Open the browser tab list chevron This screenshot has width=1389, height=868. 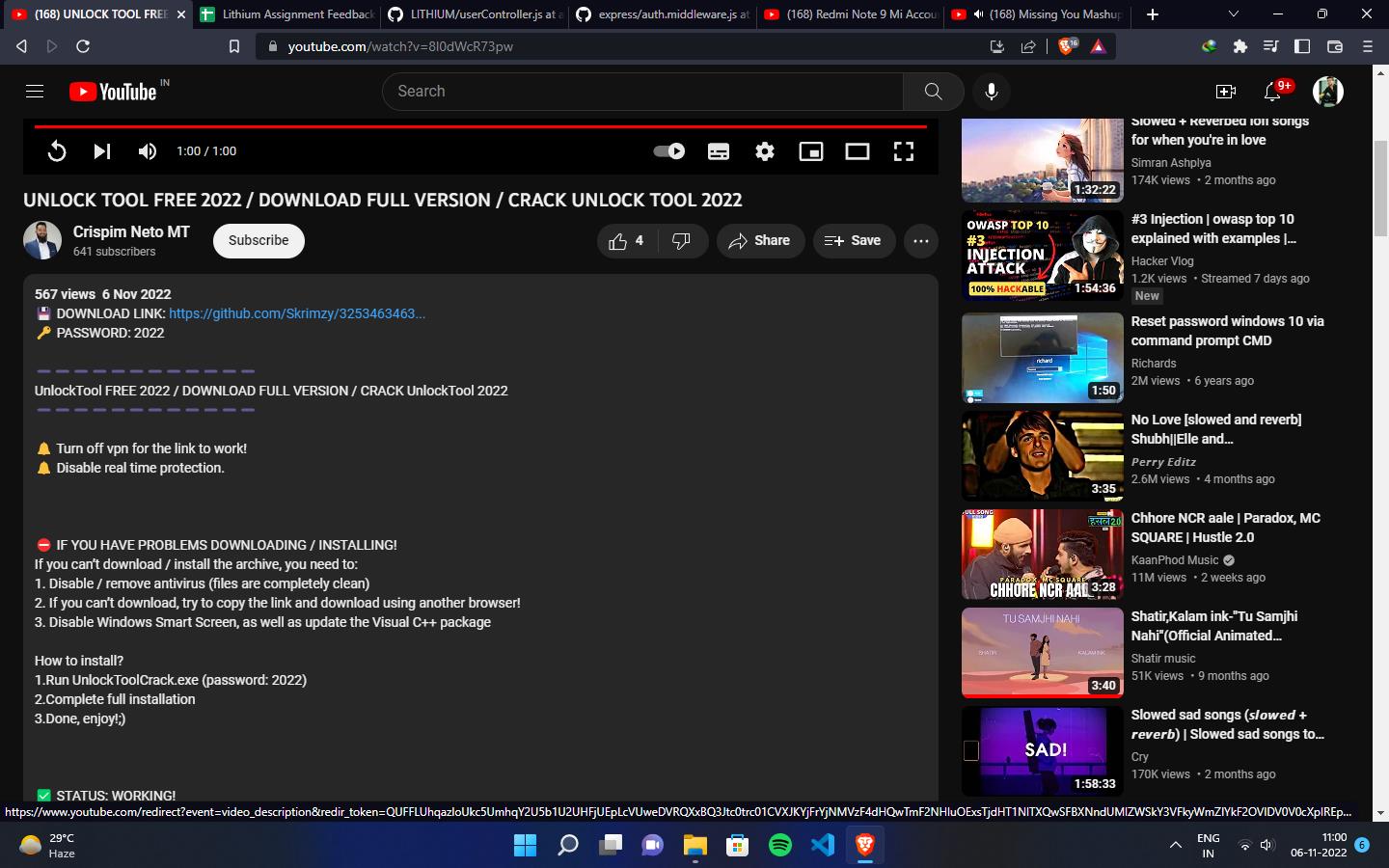[1233, 14]
